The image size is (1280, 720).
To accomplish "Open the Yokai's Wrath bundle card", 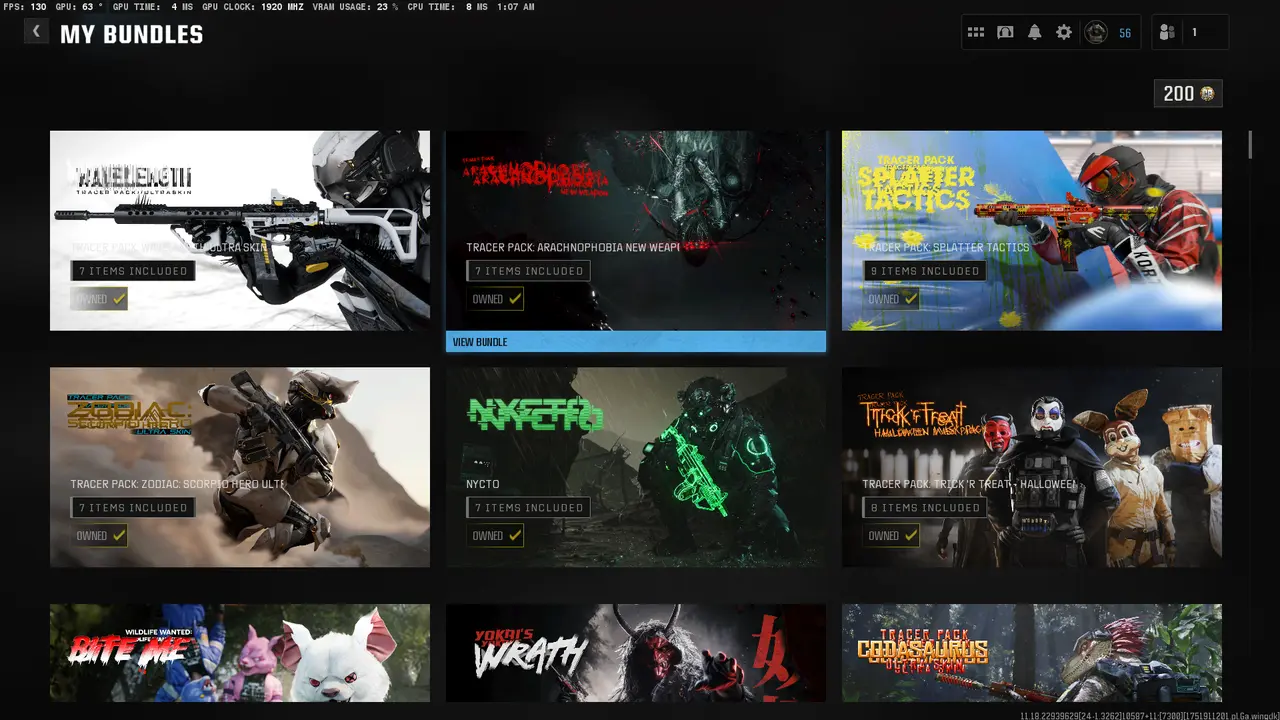I will 636,653.
